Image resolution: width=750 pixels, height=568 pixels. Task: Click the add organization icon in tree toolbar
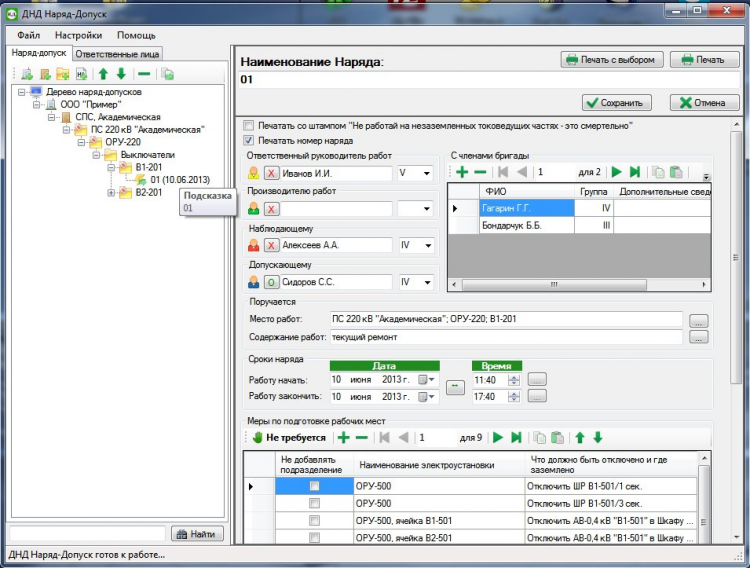click(x=27, y=74)
